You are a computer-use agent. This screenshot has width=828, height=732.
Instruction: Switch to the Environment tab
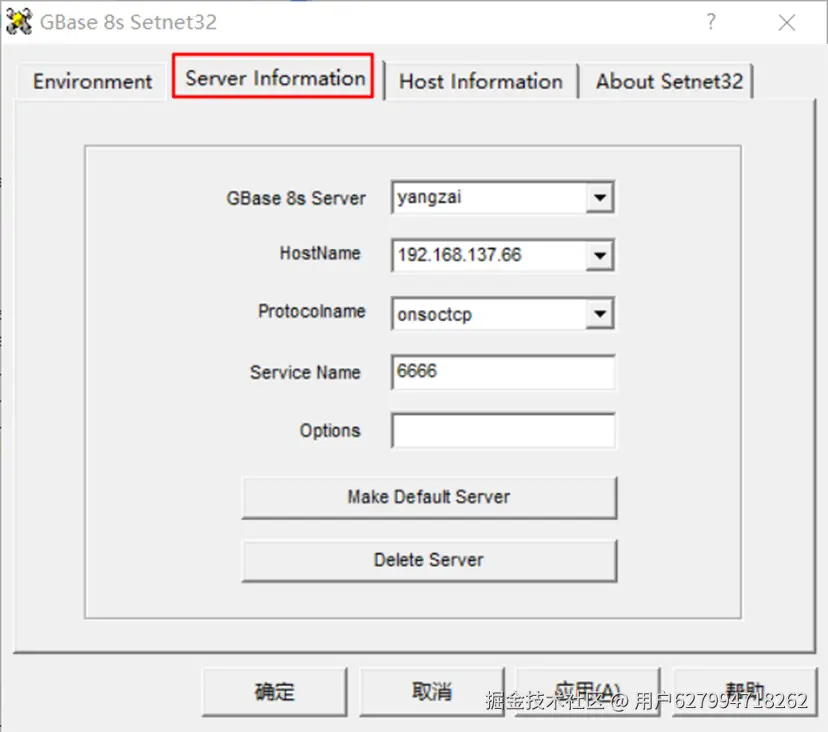tap(92, 82)
